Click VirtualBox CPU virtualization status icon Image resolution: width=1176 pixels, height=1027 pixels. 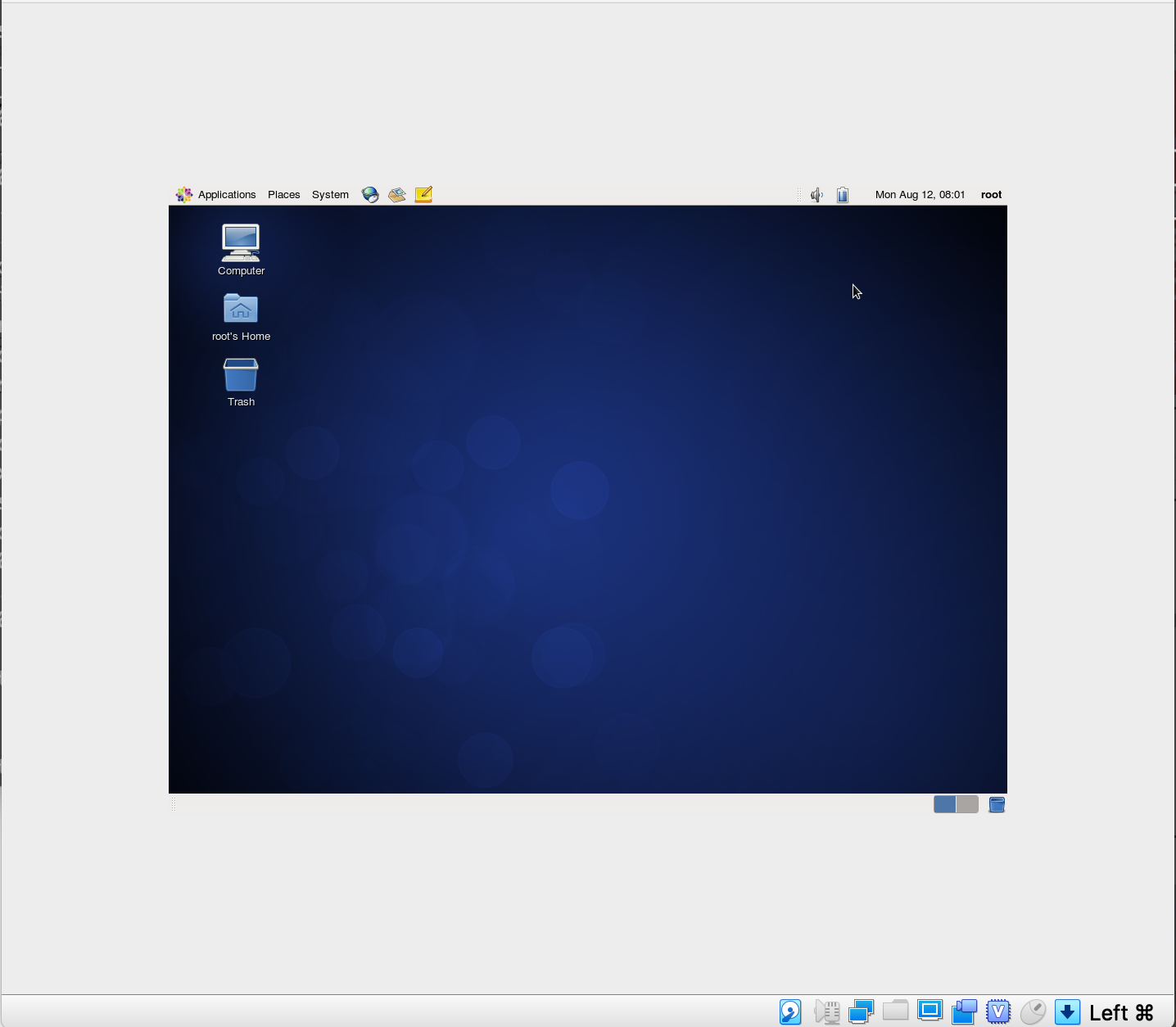(x=998, y=1012)
